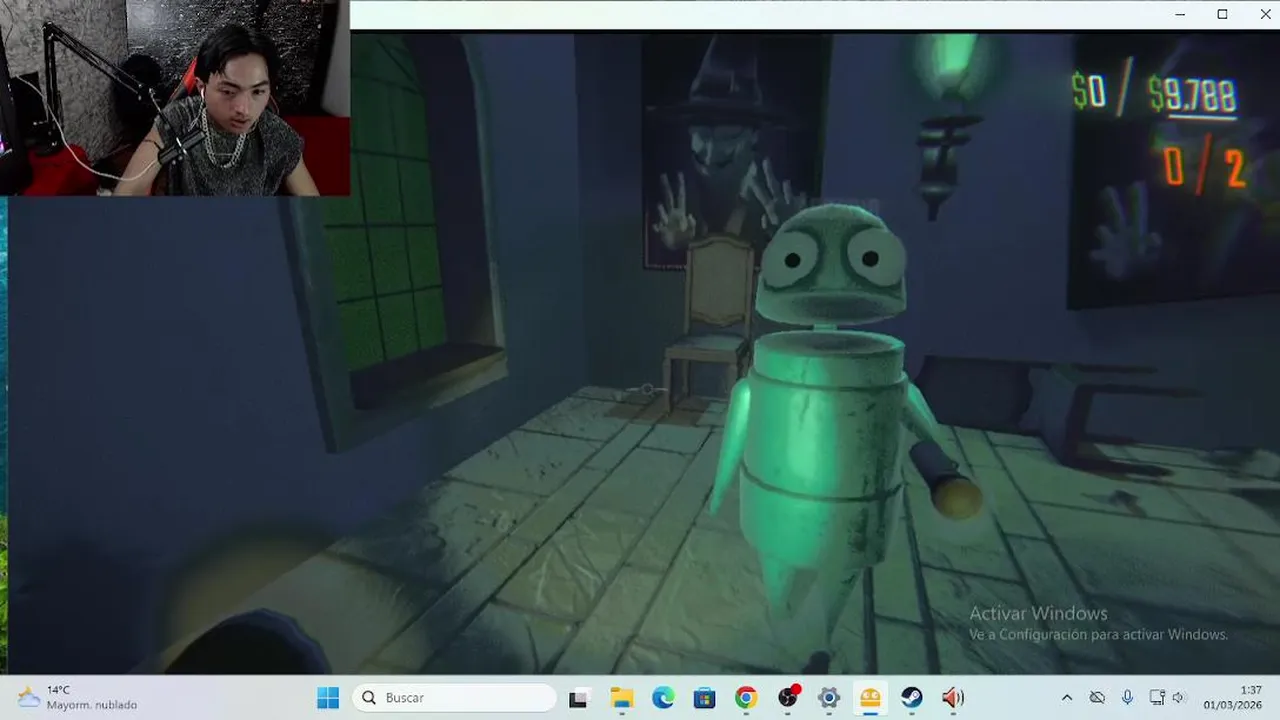The width and height of the screenshot is (1280, 720).
Task: Click the green robot character's head
Action: point(830,264)
